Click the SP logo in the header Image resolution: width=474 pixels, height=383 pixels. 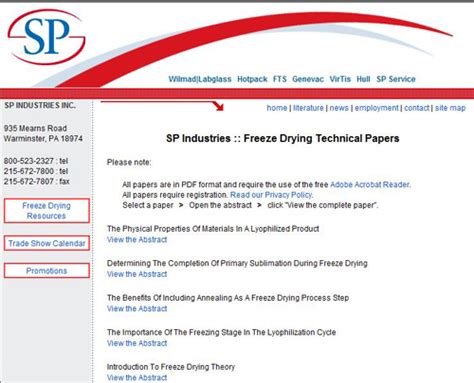pos(47,37)
